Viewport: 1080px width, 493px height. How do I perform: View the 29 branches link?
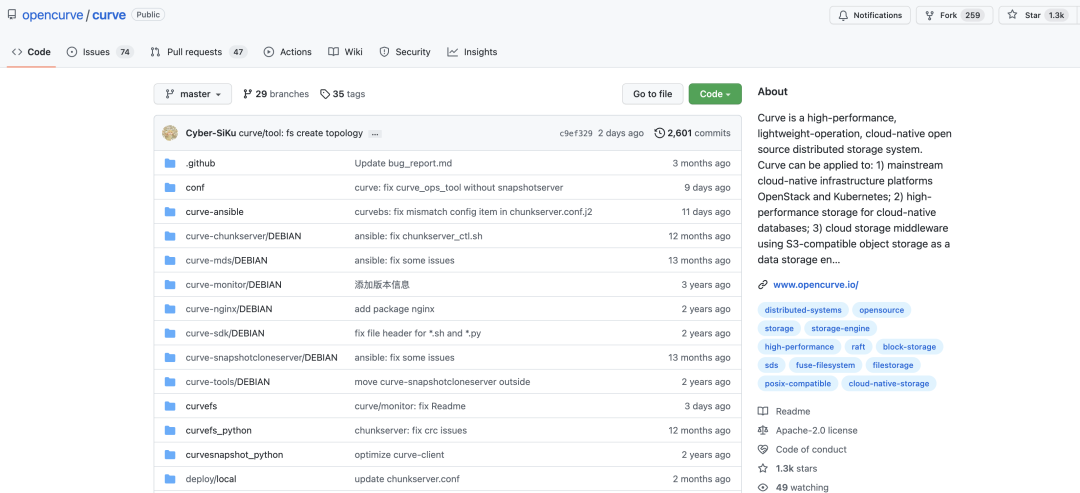276,94
